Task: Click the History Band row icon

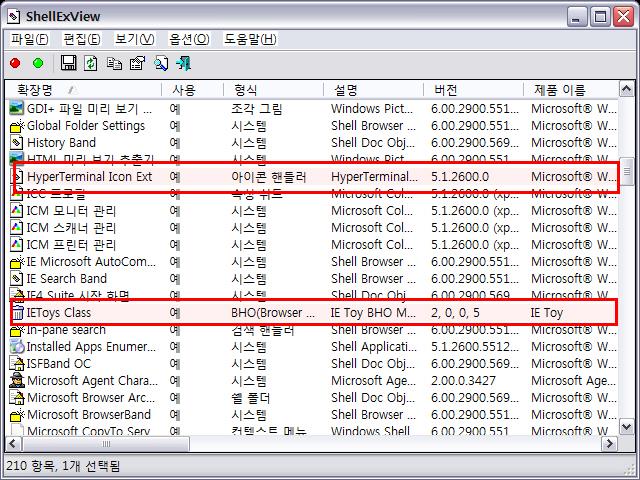Action: pos(17,142)
